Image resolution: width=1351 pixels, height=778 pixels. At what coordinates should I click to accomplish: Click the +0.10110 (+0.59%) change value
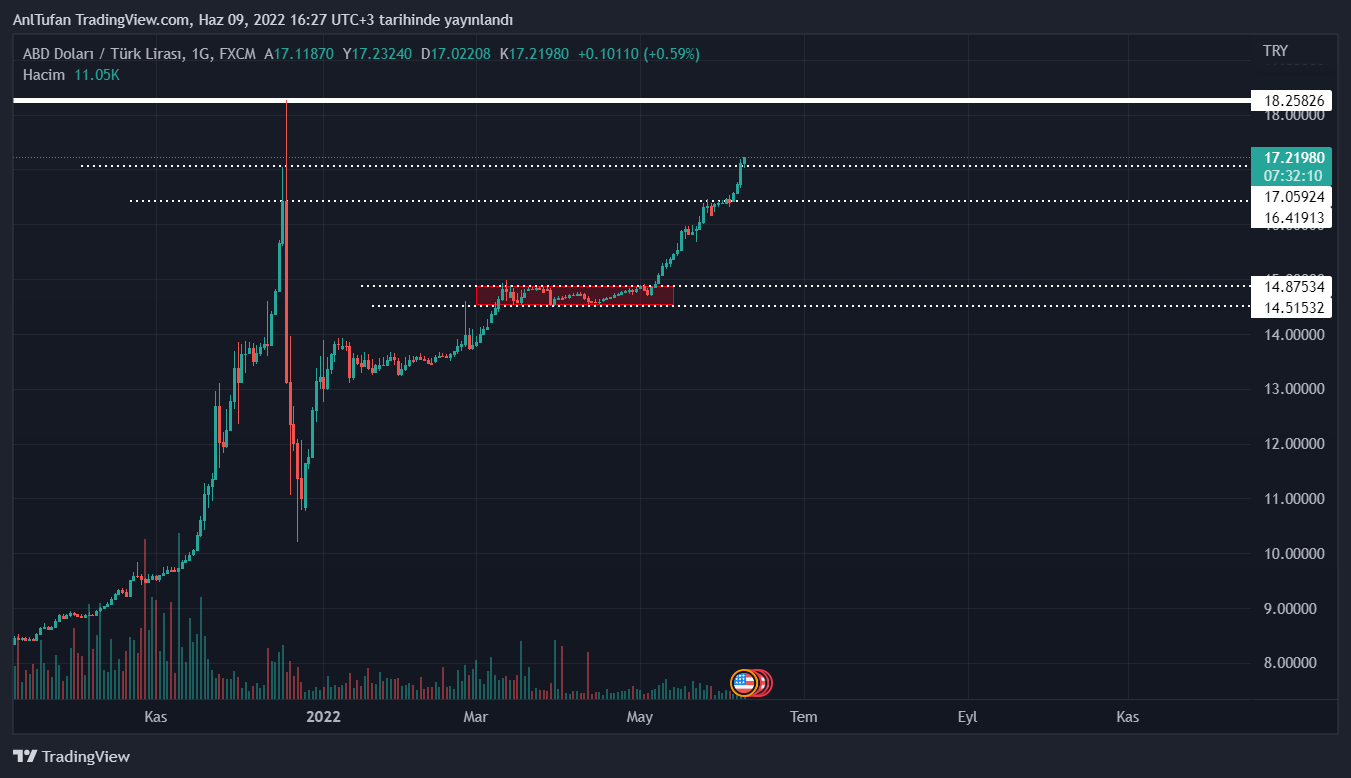pyautogui.click(x=638, y=53)
